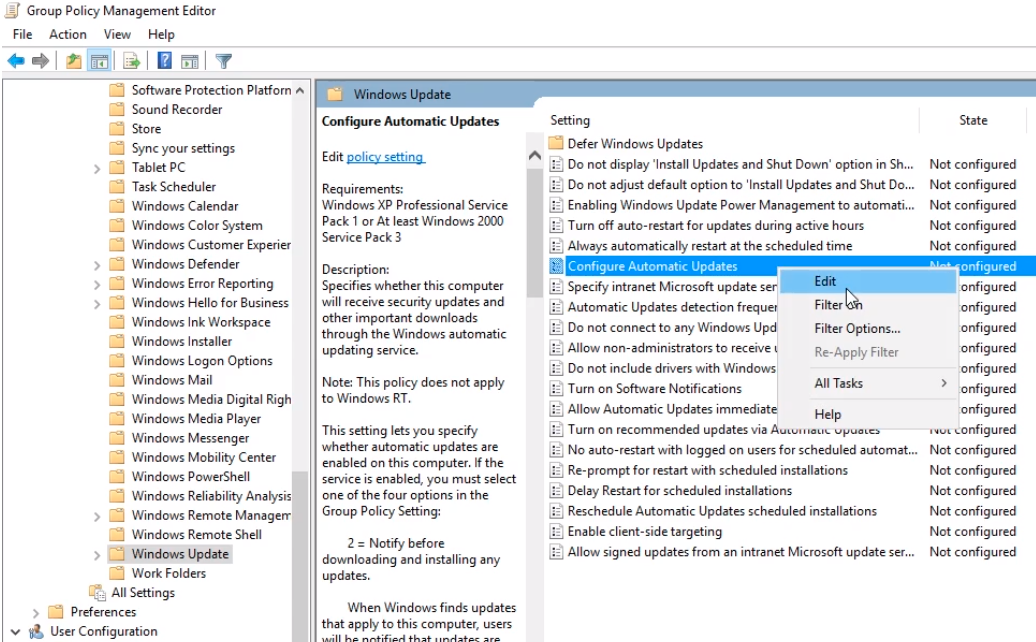Open the Defer Windows Updates folder

634,144
